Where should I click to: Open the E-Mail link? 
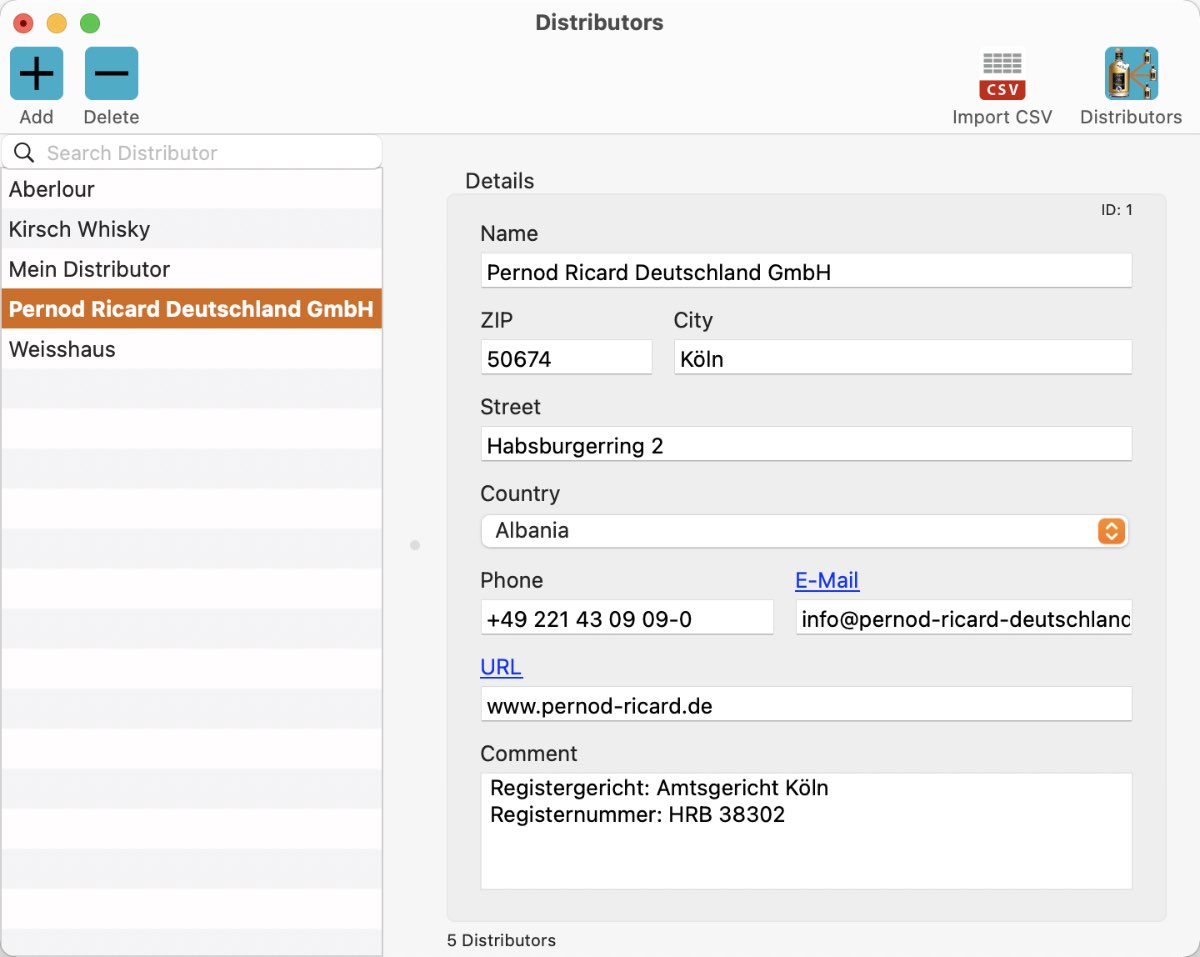[827, 580]
